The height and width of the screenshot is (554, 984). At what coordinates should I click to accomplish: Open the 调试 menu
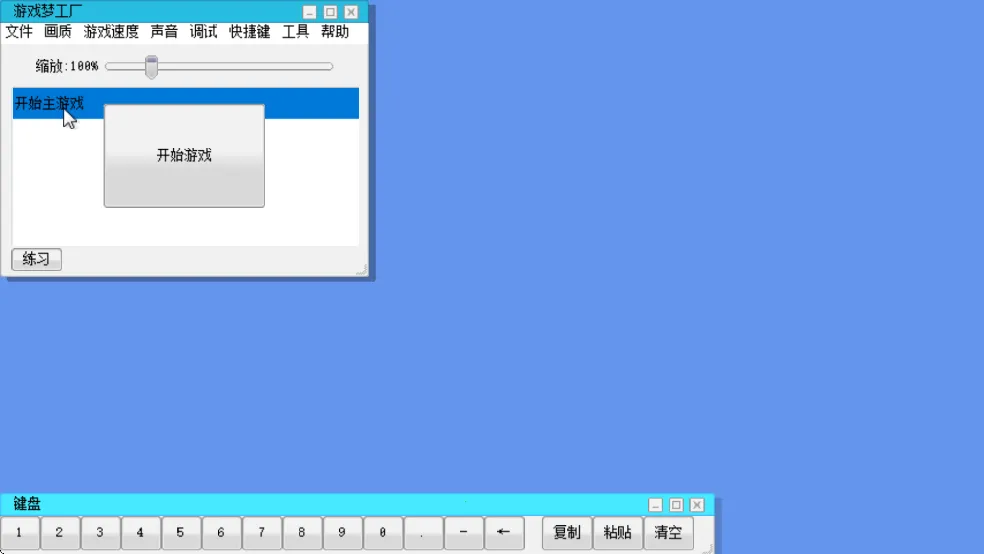203,32
